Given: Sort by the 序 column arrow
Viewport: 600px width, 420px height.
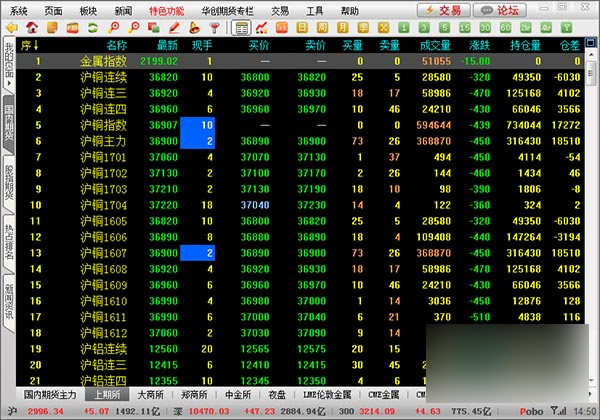Looking at the screenshot, I should click(36, 46).
